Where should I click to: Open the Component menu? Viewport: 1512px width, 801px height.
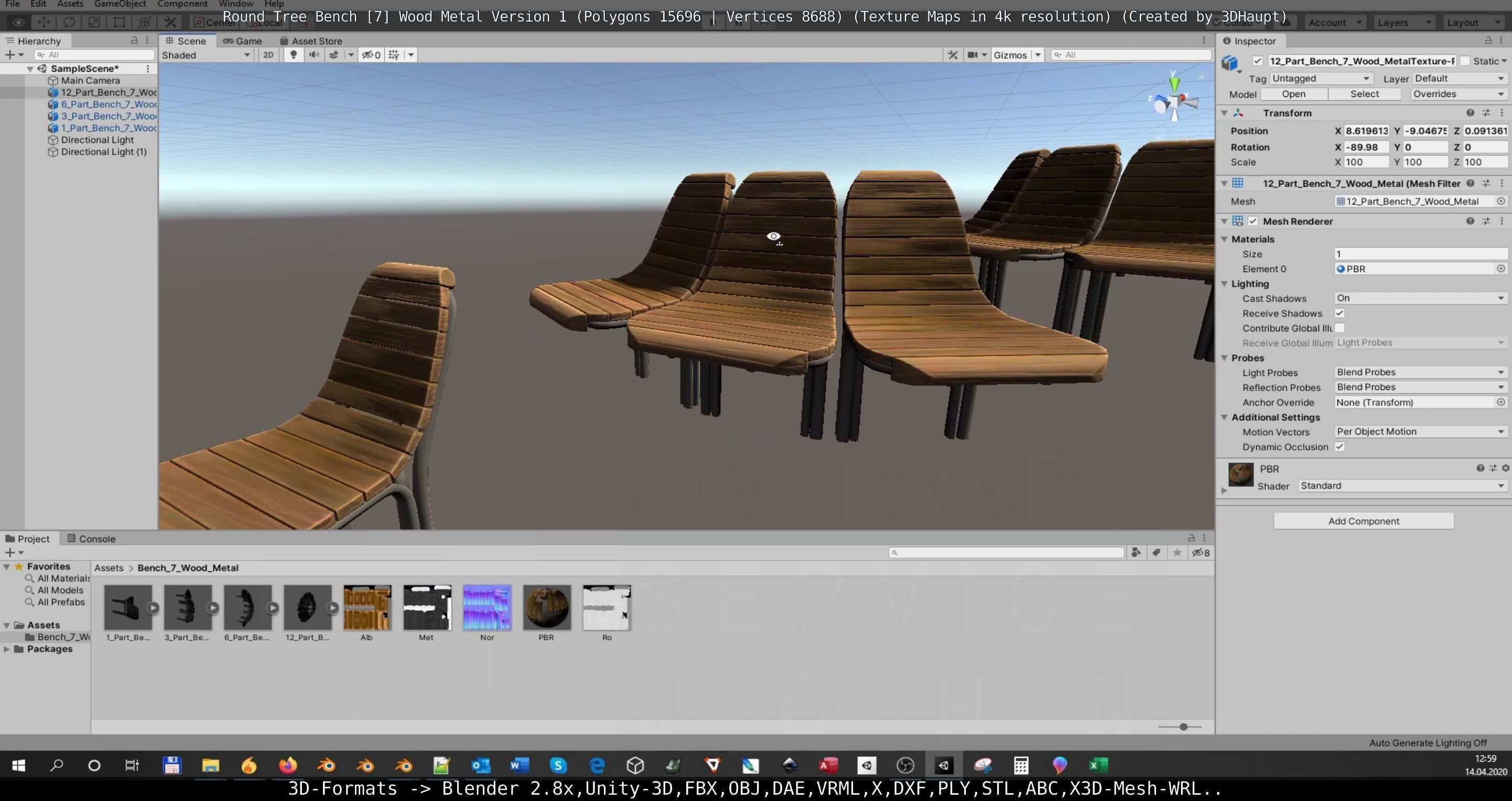(182, 4)
